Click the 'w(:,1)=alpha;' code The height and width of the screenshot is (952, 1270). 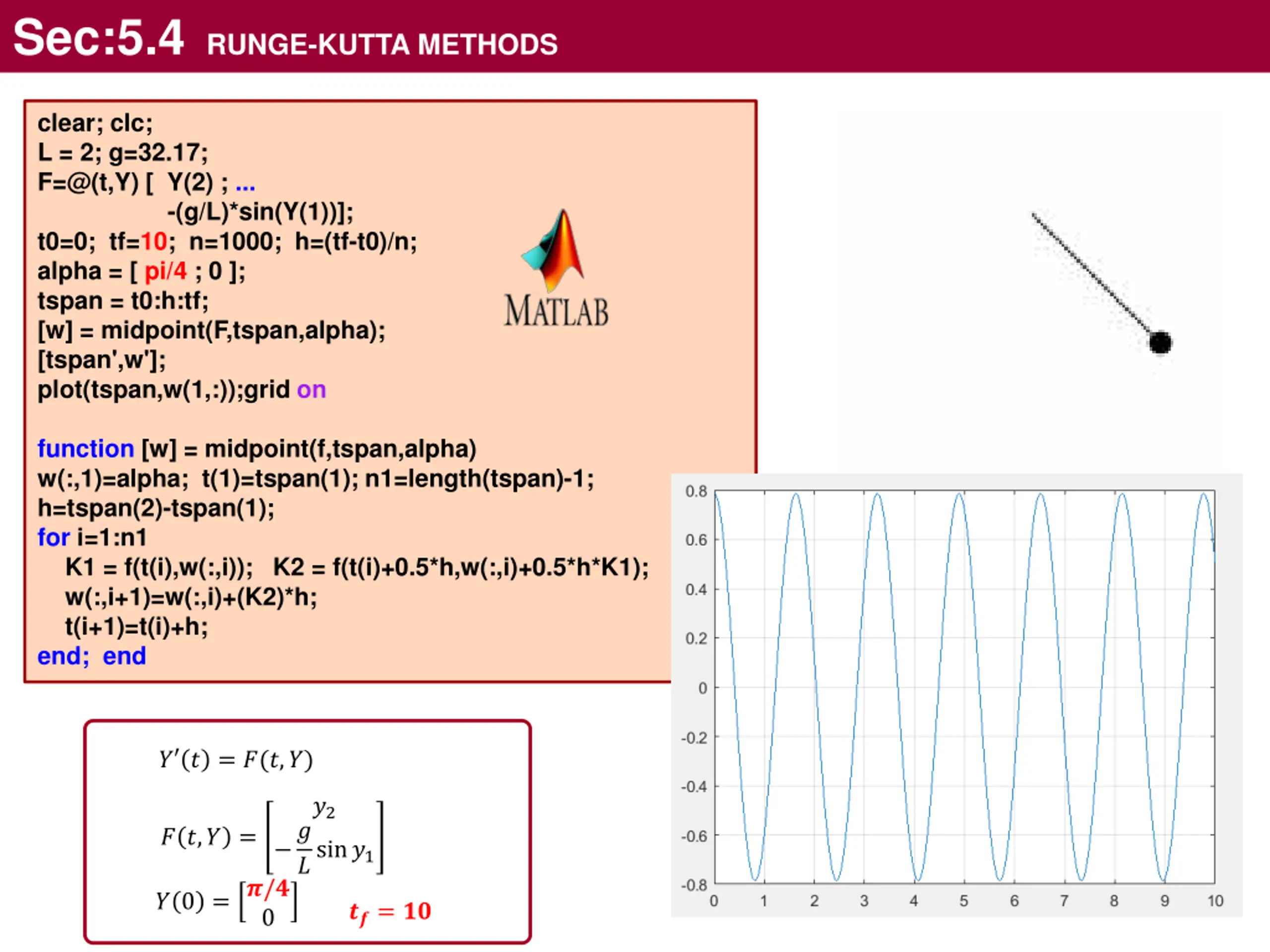point(113,478)
